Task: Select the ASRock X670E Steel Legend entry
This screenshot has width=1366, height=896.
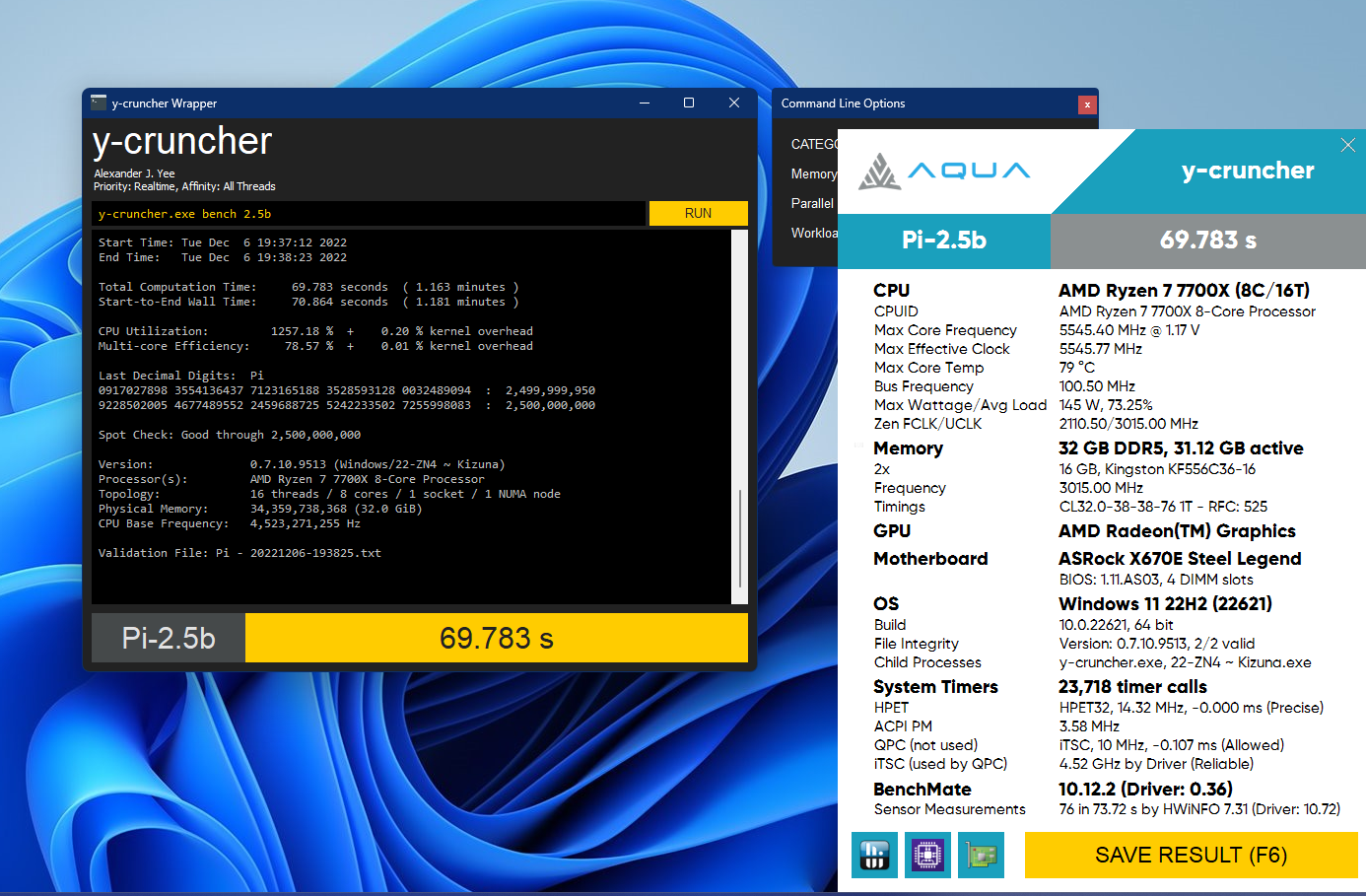Action: (x=1180, y=559)
